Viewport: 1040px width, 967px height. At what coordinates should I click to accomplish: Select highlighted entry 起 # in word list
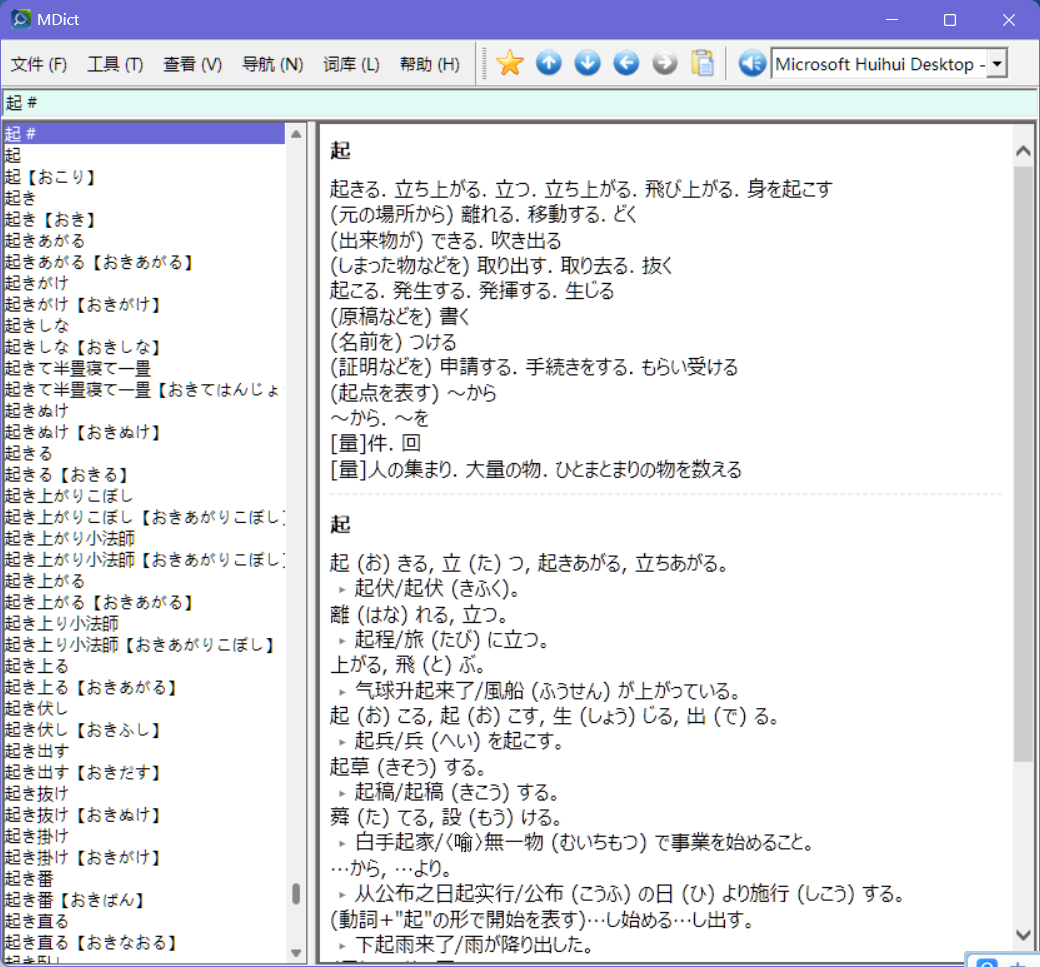144,134
